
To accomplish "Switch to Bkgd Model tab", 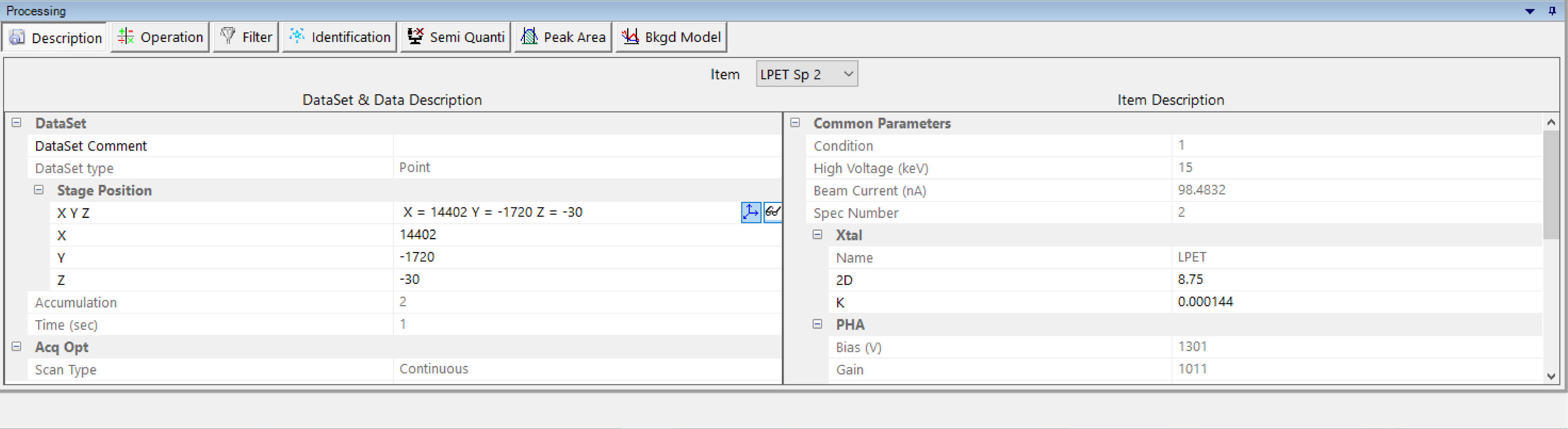I will pyautogui.click(x=671, y=37).
